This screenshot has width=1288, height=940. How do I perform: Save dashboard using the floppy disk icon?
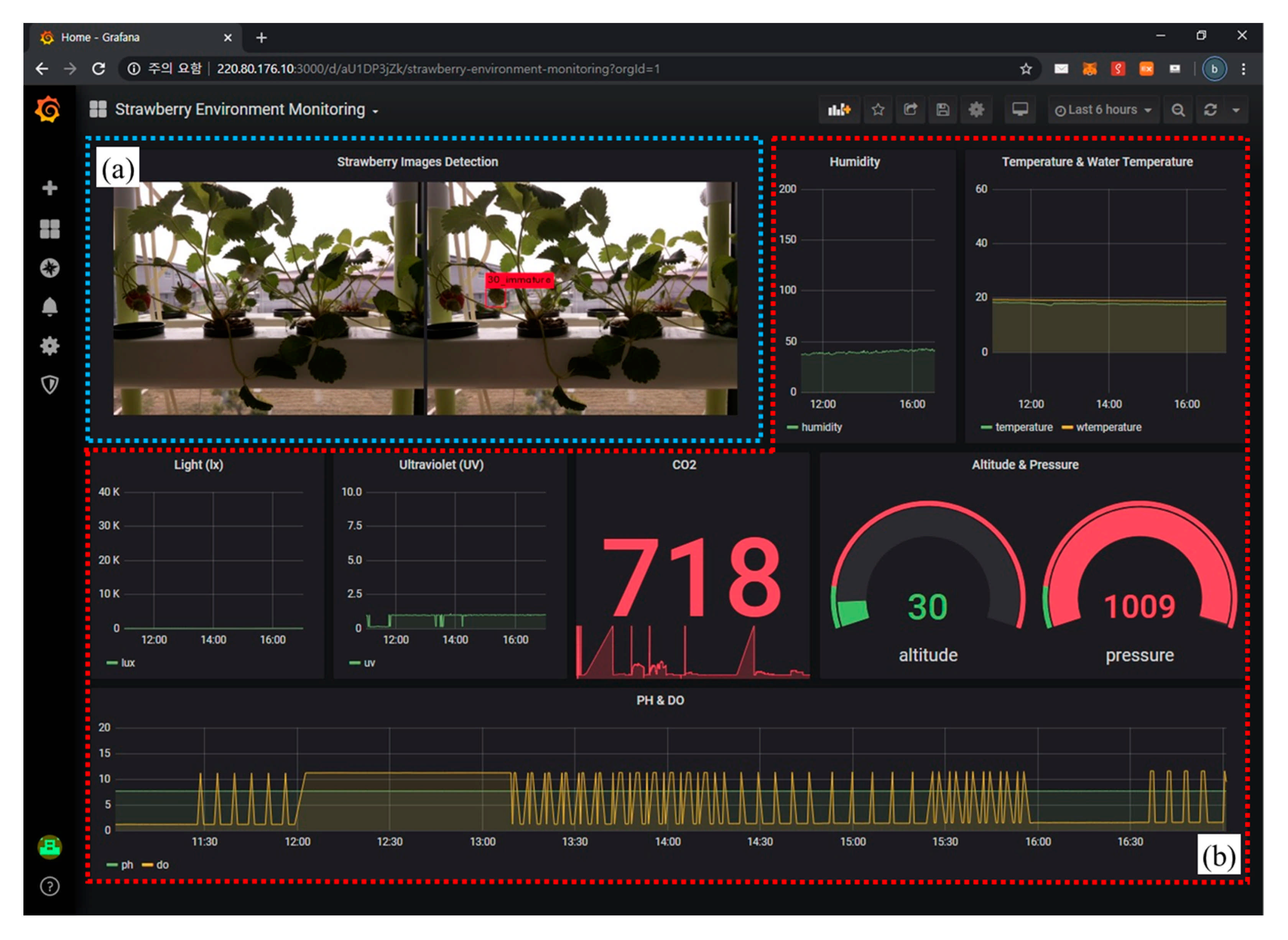(943, 110)
